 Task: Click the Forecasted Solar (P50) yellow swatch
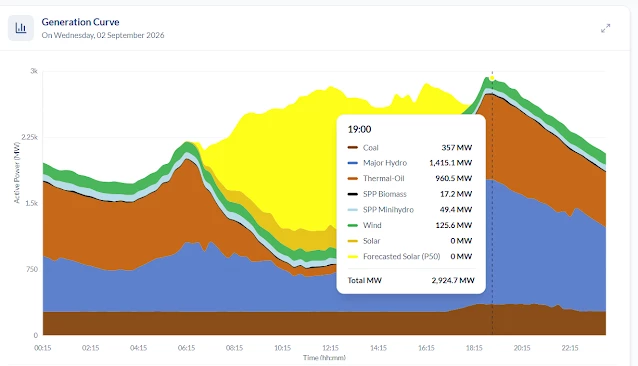point(352,257)
